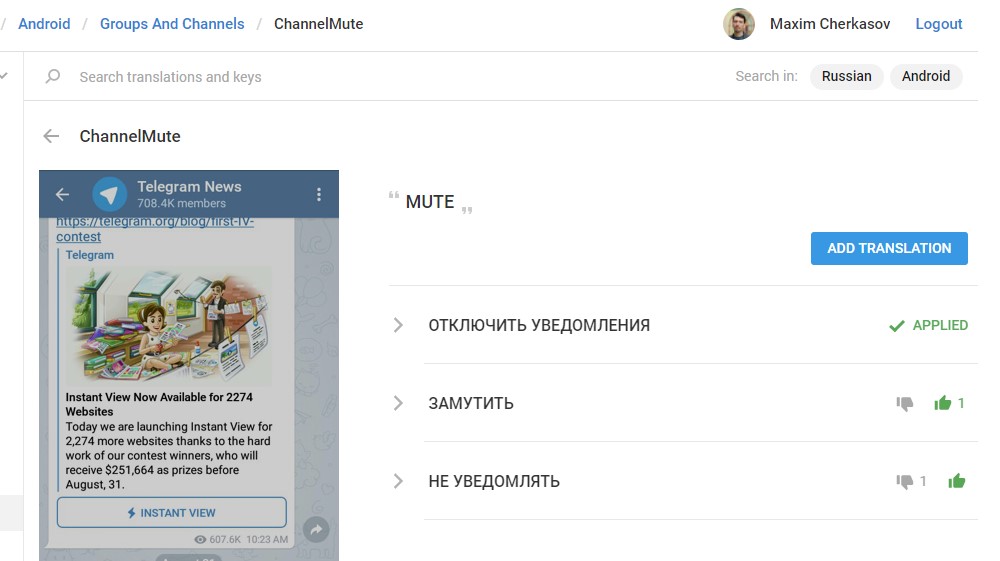Go back using arrow beside ChannelMute heading

coord(51,136)
